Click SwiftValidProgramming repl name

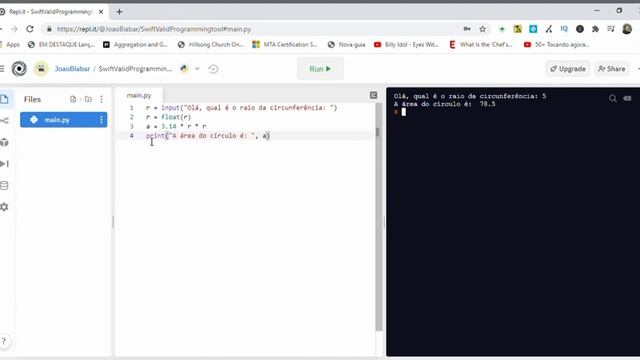[x=135, y=69]
